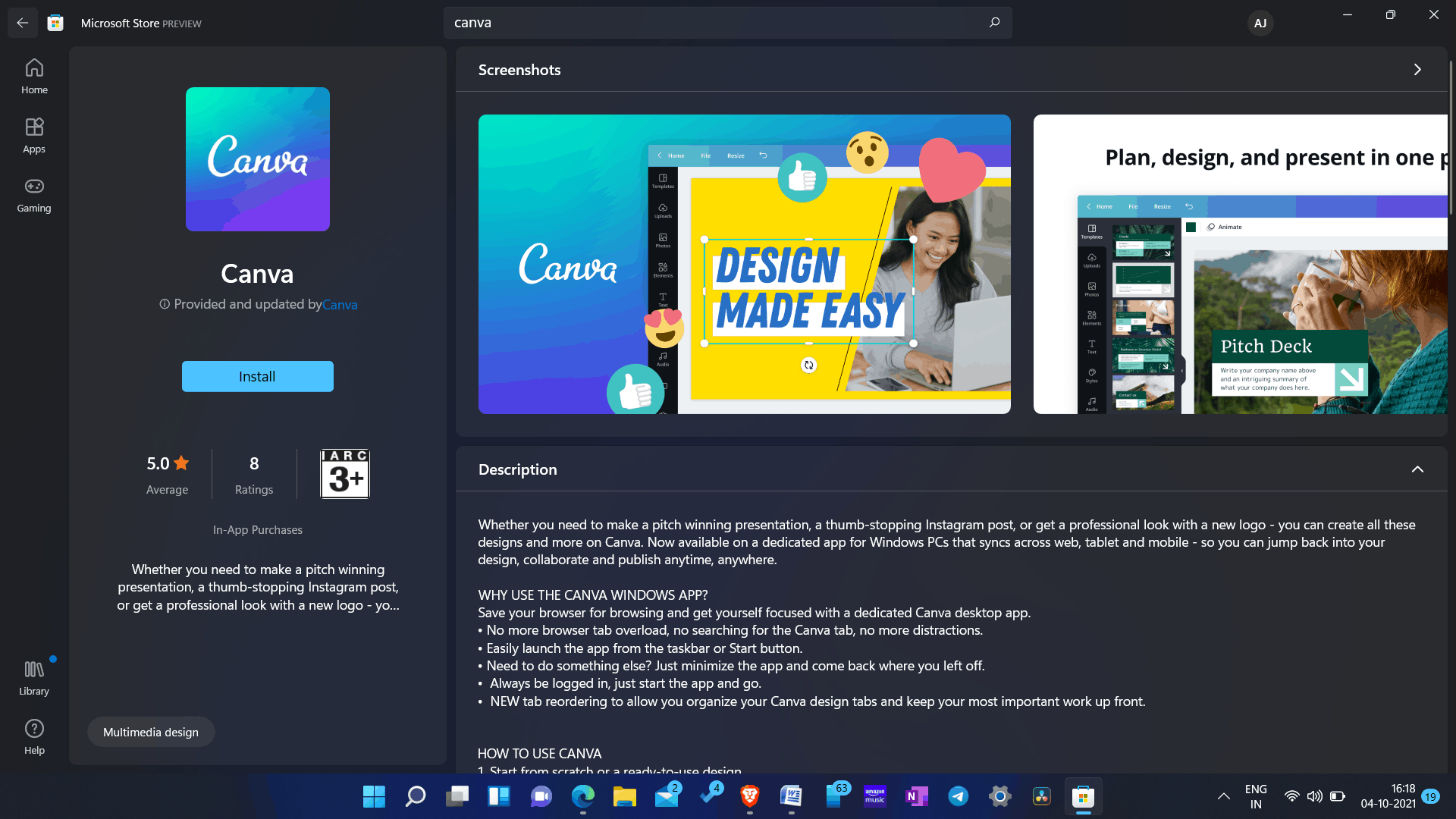This screenshot has height=819, width=1456.
Task: Open the Home section in the sidebar
Action: click(34, 75)
